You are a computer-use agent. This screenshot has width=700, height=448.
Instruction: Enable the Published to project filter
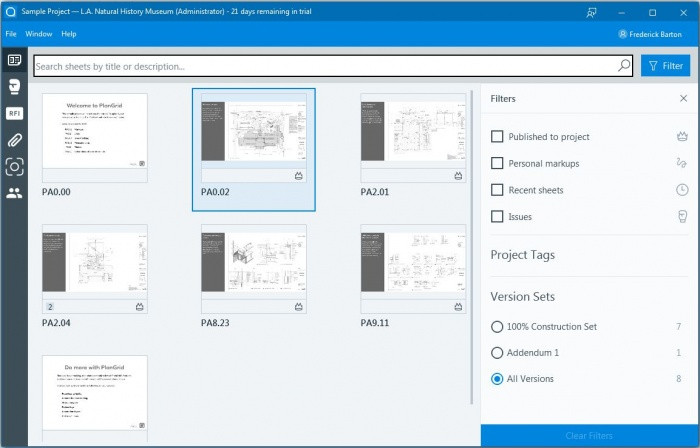point(497,137)
